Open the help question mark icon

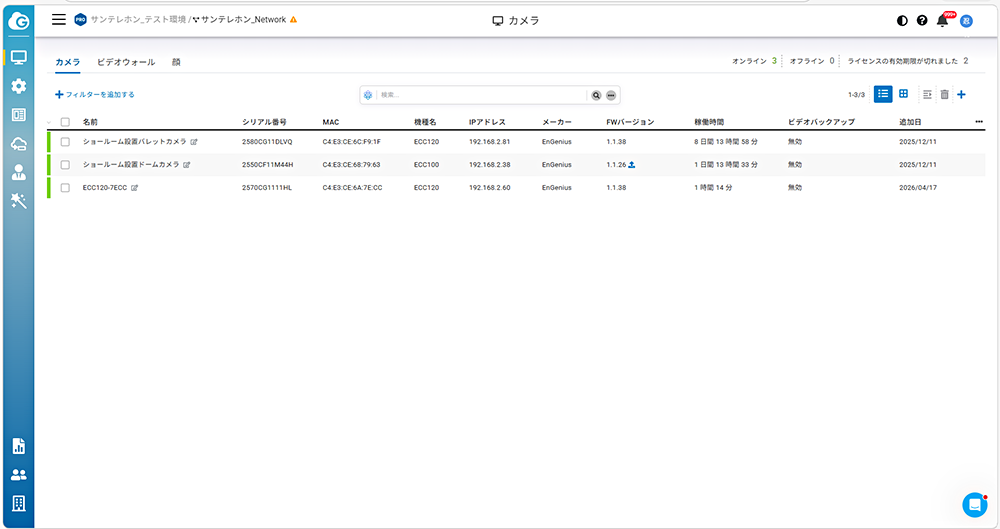(x=922, y=20)
